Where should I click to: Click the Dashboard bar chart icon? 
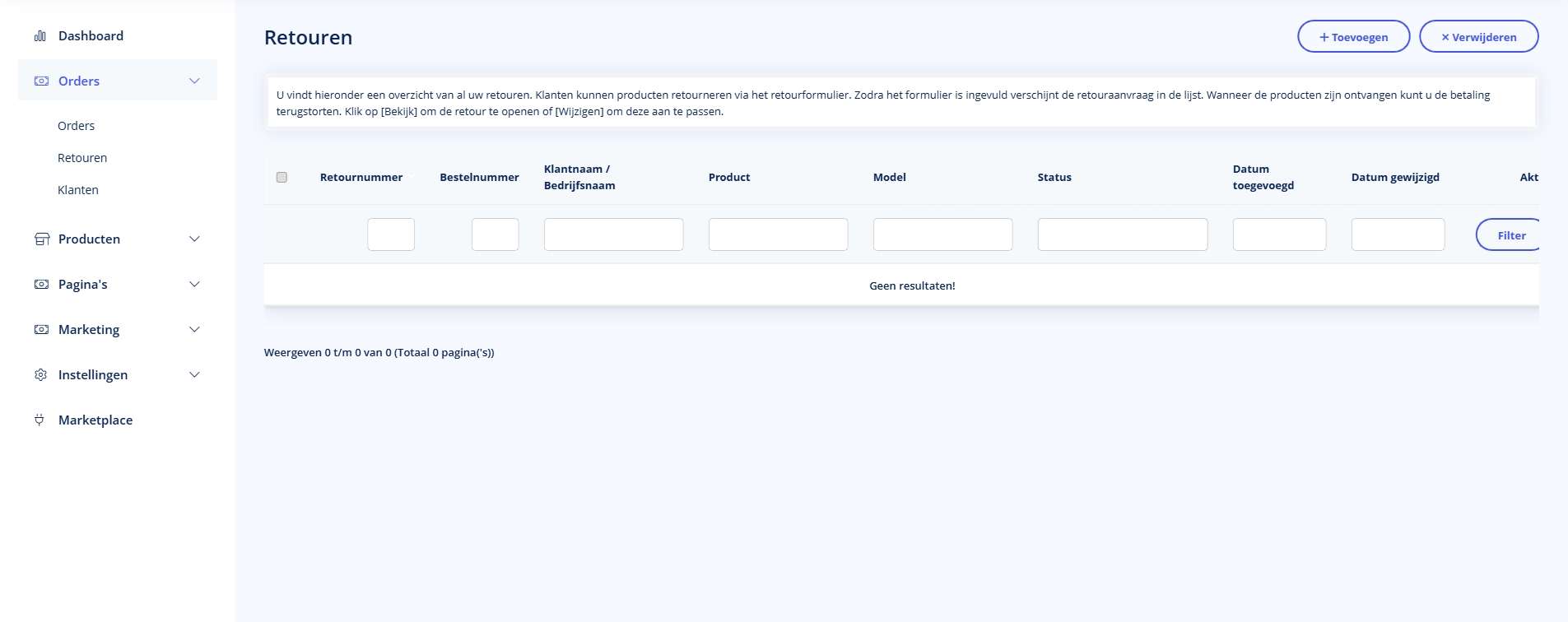tap(40, 36)
